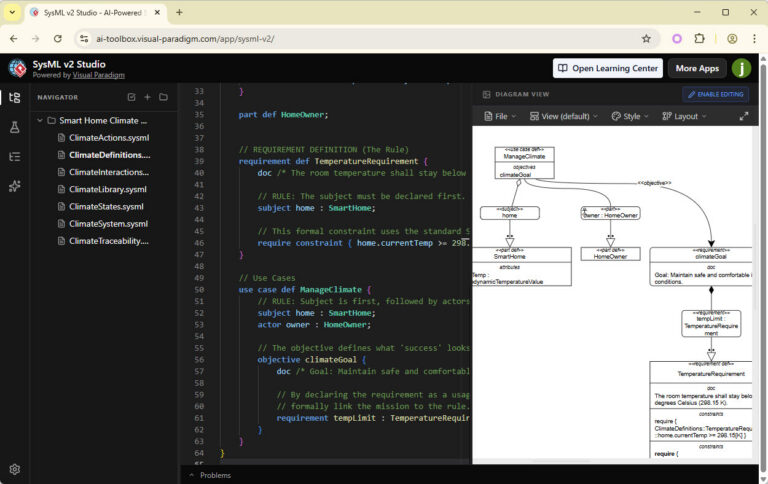Select the home subject node in diagram
768x484 pixels.
click(x=509, y=213)
